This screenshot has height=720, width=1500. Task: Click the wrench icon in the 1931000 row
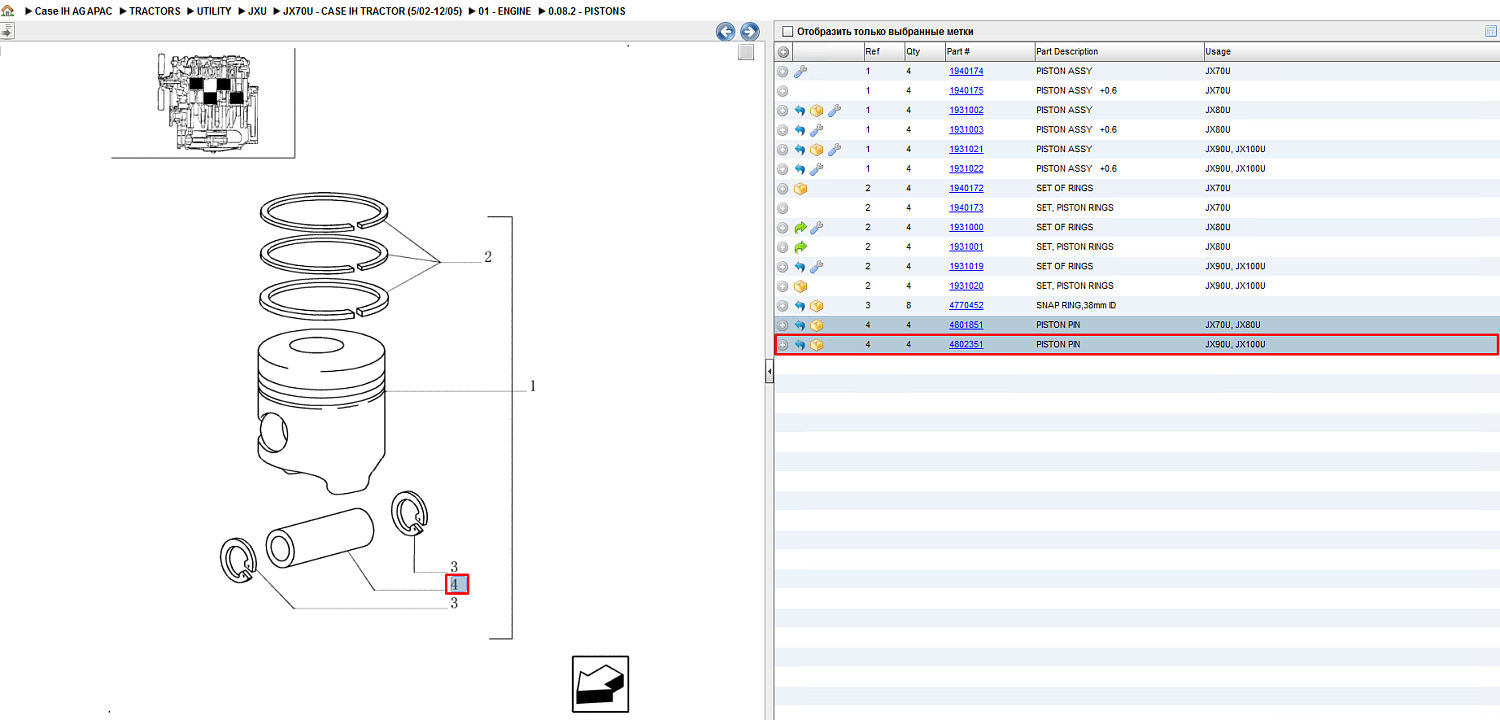click(817, 228)
